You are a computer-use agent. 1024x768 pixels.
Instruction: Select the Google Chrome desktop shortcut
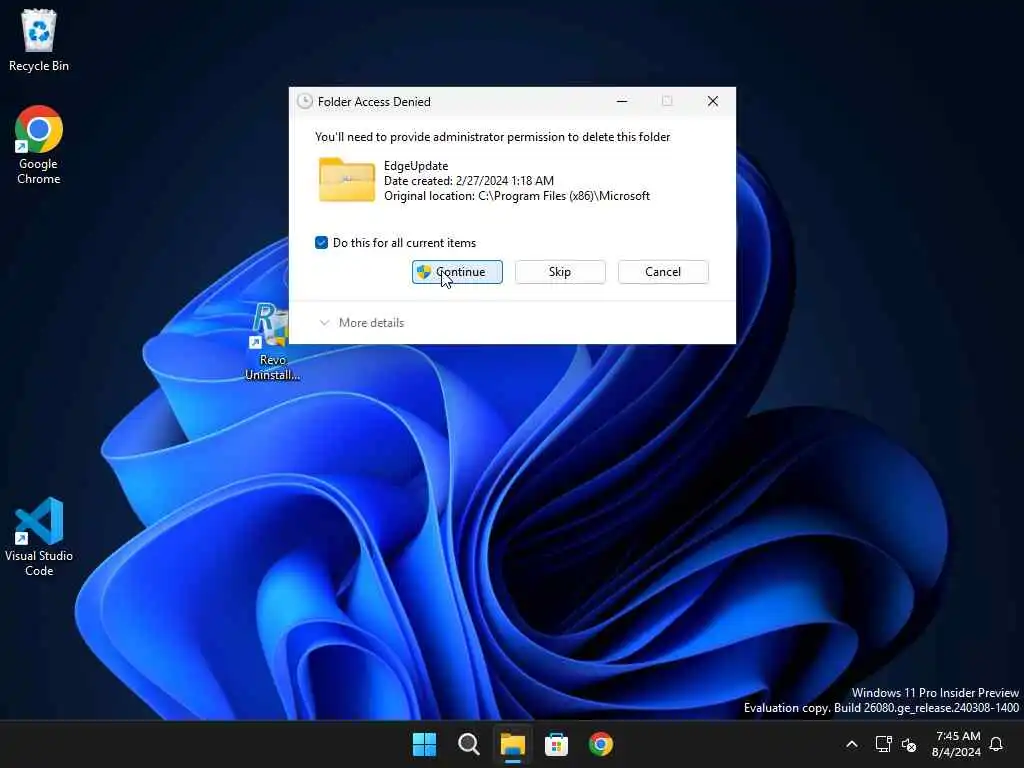39,145
